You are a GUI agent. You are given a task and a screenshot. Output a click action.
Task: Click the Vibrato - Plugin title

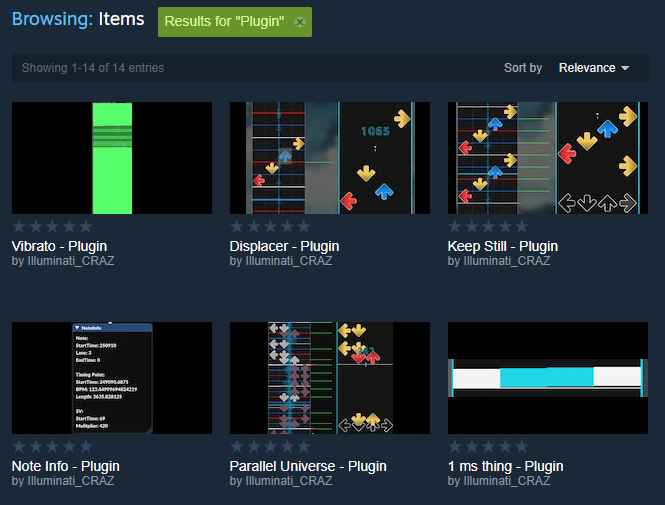point(59,246)
